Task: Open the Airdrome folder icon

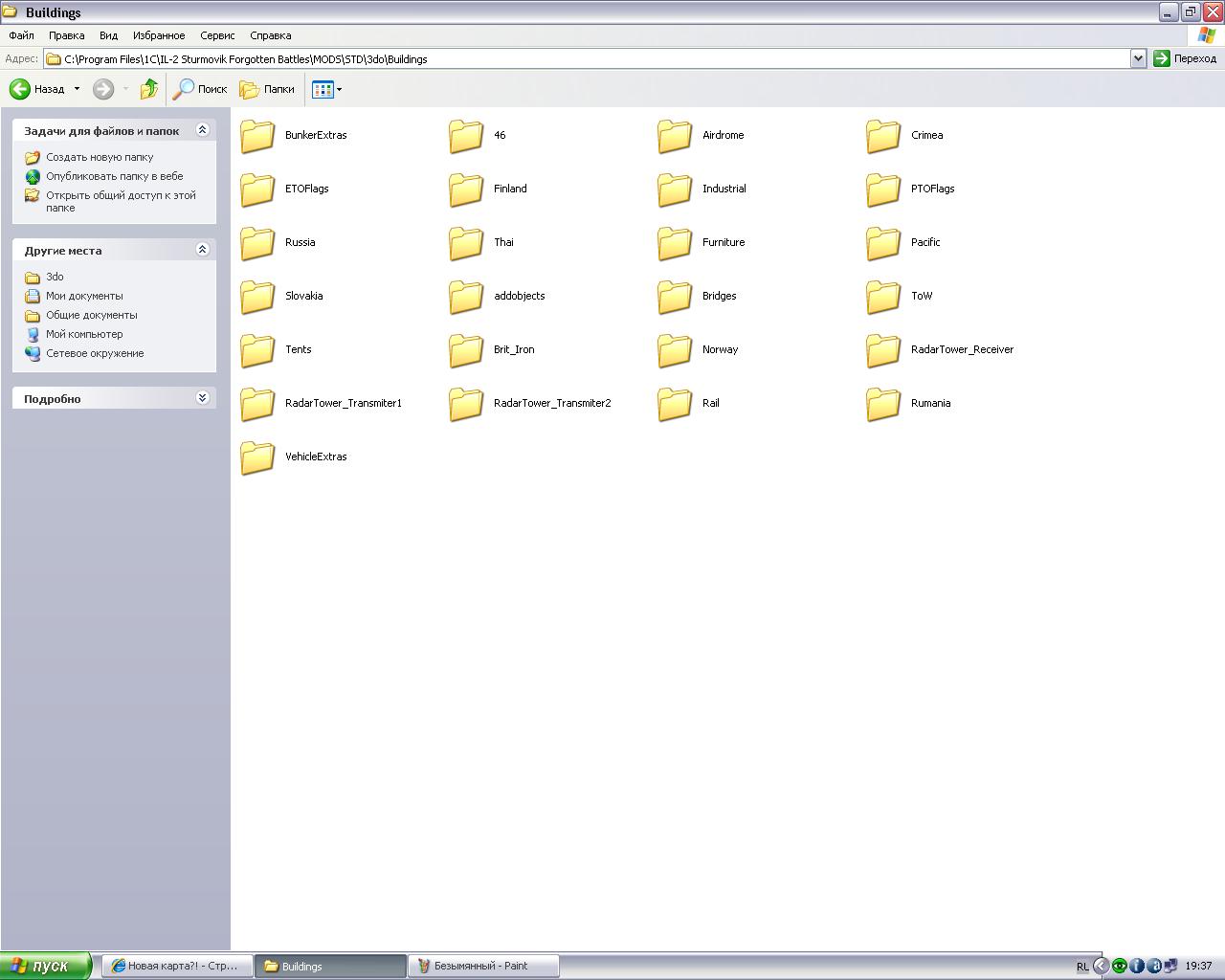Action: [x=675, y=136]
